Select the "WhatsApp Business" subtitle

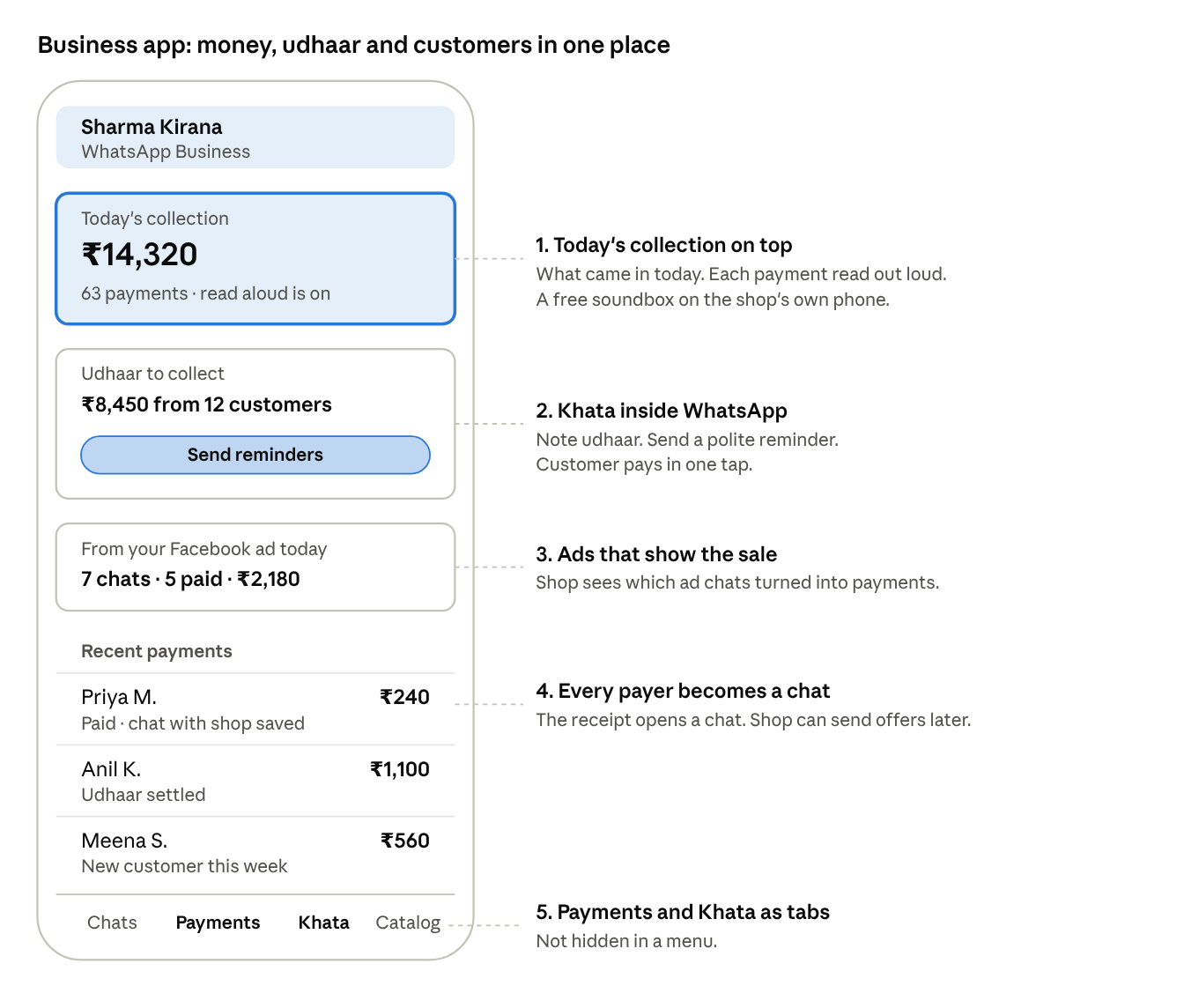[166, 152]
